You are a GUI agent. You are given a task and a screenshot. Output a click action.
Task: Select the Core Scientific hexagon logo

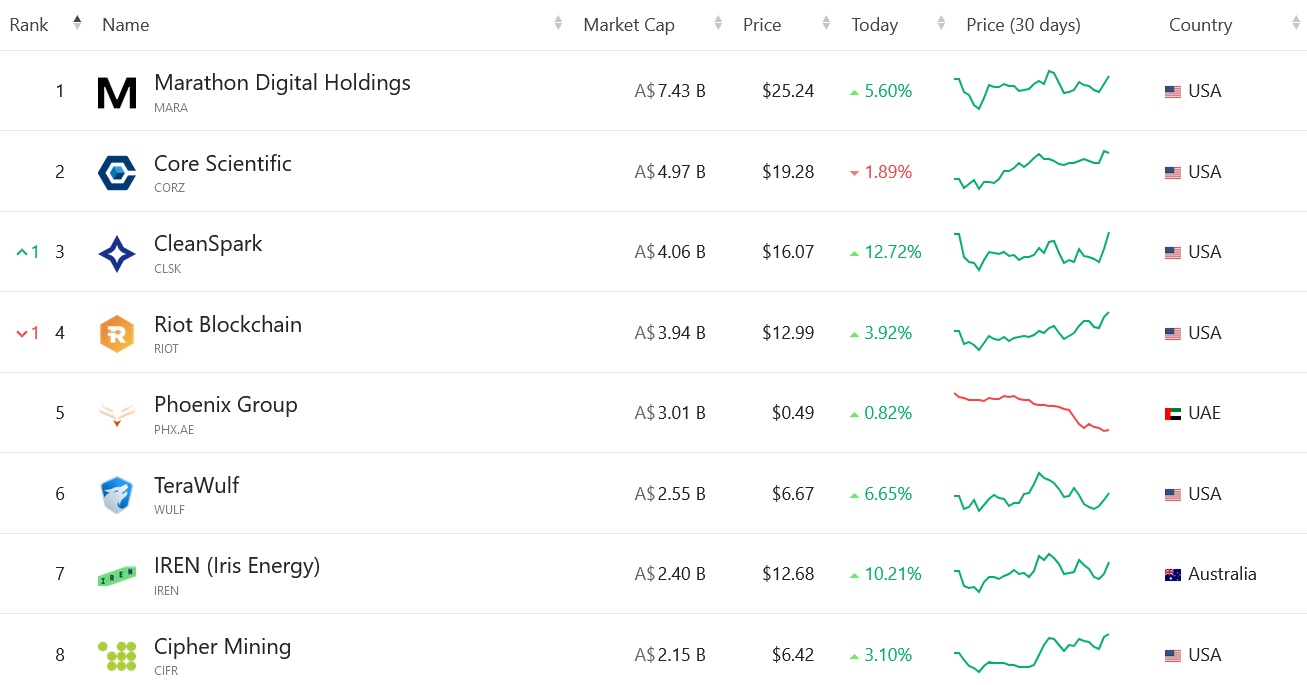click(x=117, y=171)
